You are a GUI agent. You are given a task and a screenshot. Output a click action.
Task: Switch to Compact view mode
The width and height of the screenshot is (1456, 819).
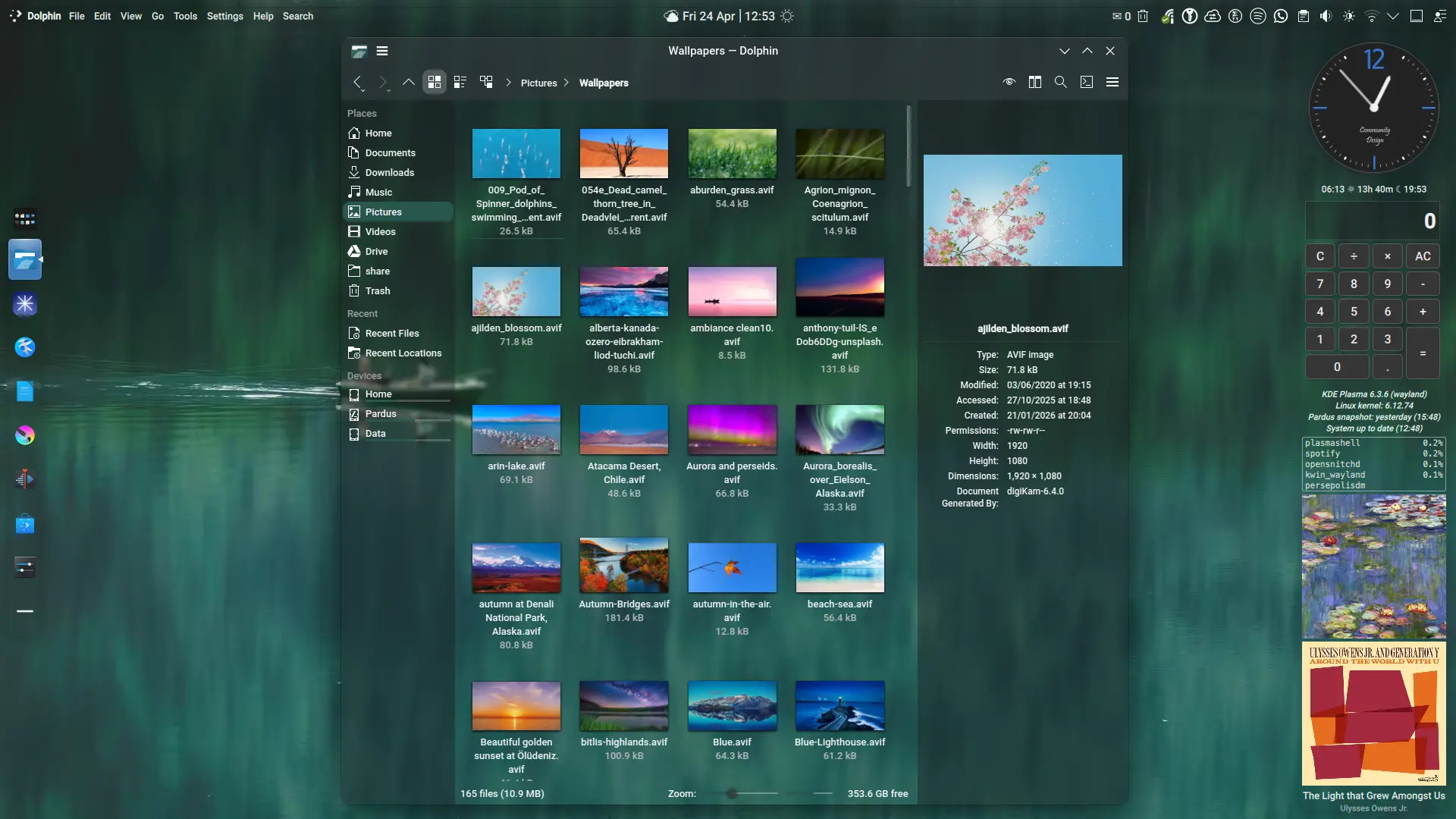pos(460,83)
